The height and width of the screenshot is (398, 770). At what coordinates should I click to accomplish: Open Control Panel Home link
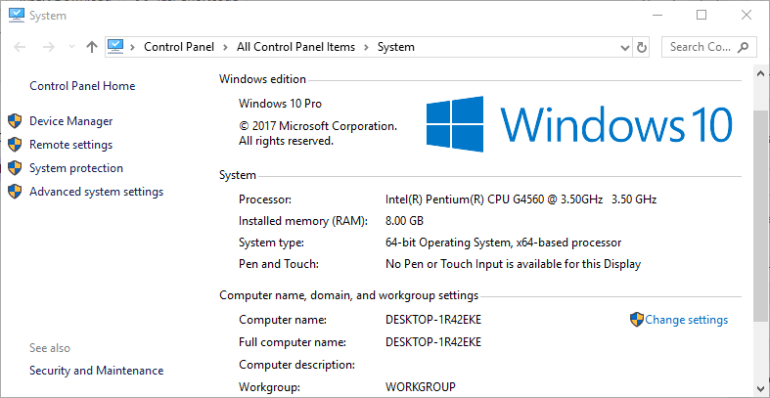tap(82, 86)
